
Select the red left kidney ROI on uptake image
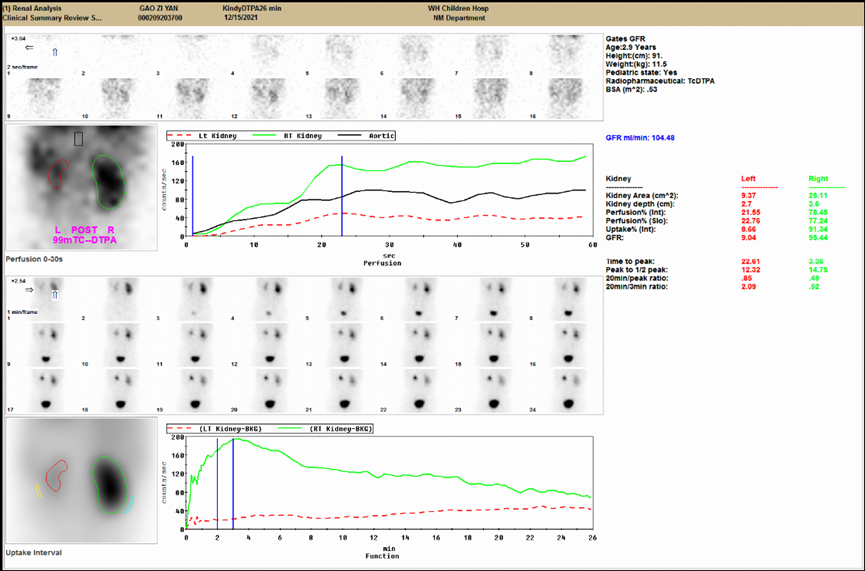pyautogui.click(x=56, y=476)
